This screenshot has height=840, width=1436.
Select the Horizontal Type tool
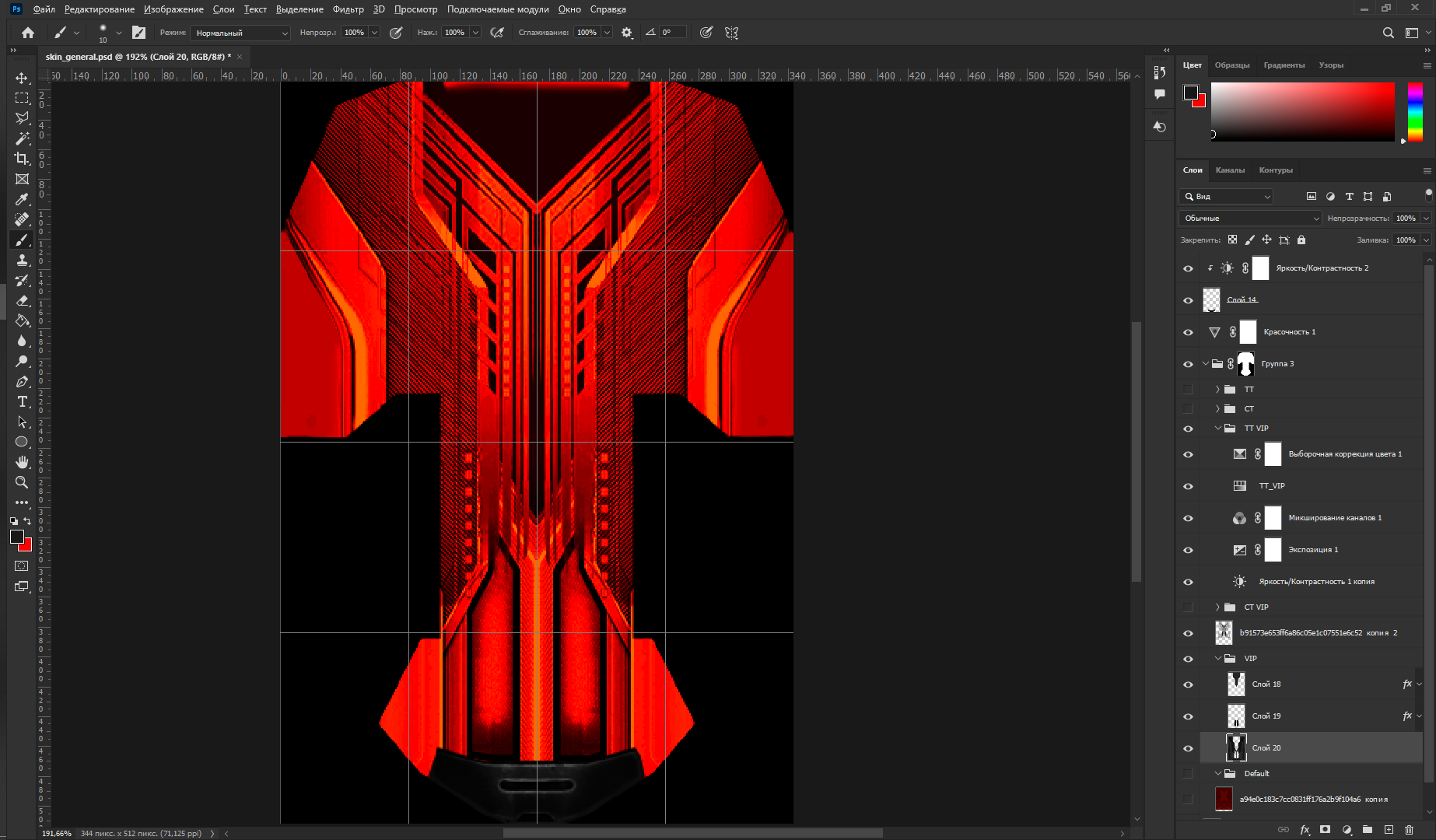pos(22,401)
